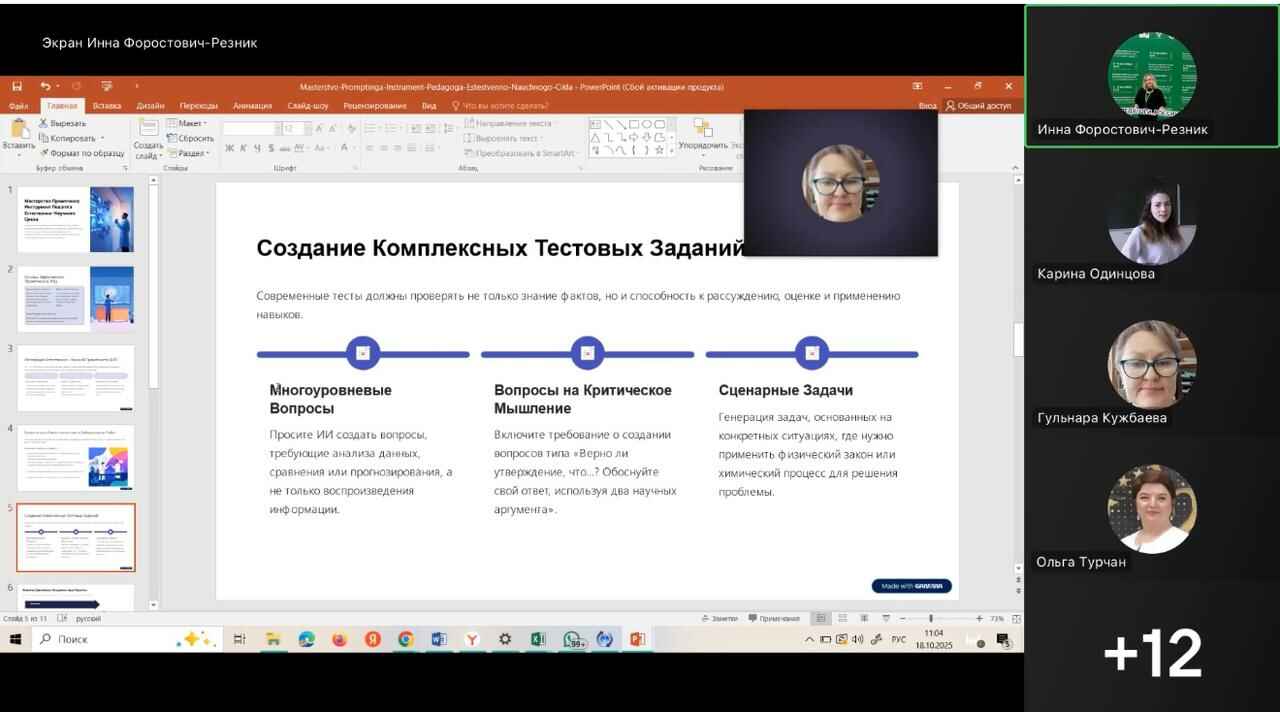Switch to the Вставка ribbon tab
Image resolution: width=1280 pixels, height=712 pixels.
pos(107,106)
